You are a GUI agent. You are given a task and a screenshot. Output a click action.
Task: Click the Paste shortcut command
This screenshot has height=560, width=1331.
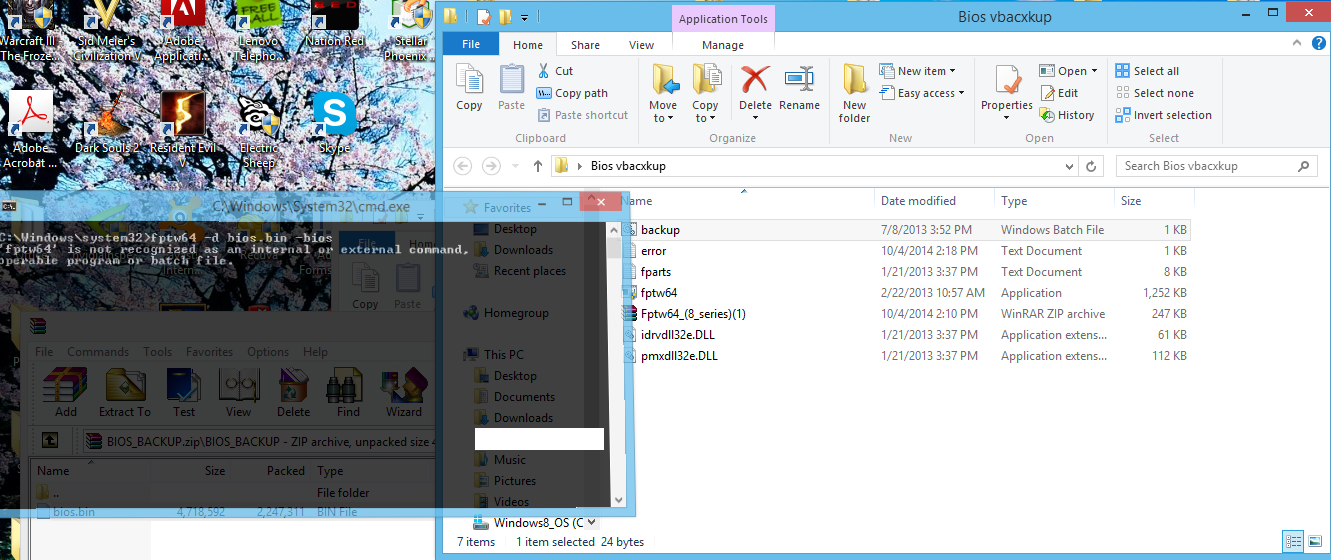582,115
